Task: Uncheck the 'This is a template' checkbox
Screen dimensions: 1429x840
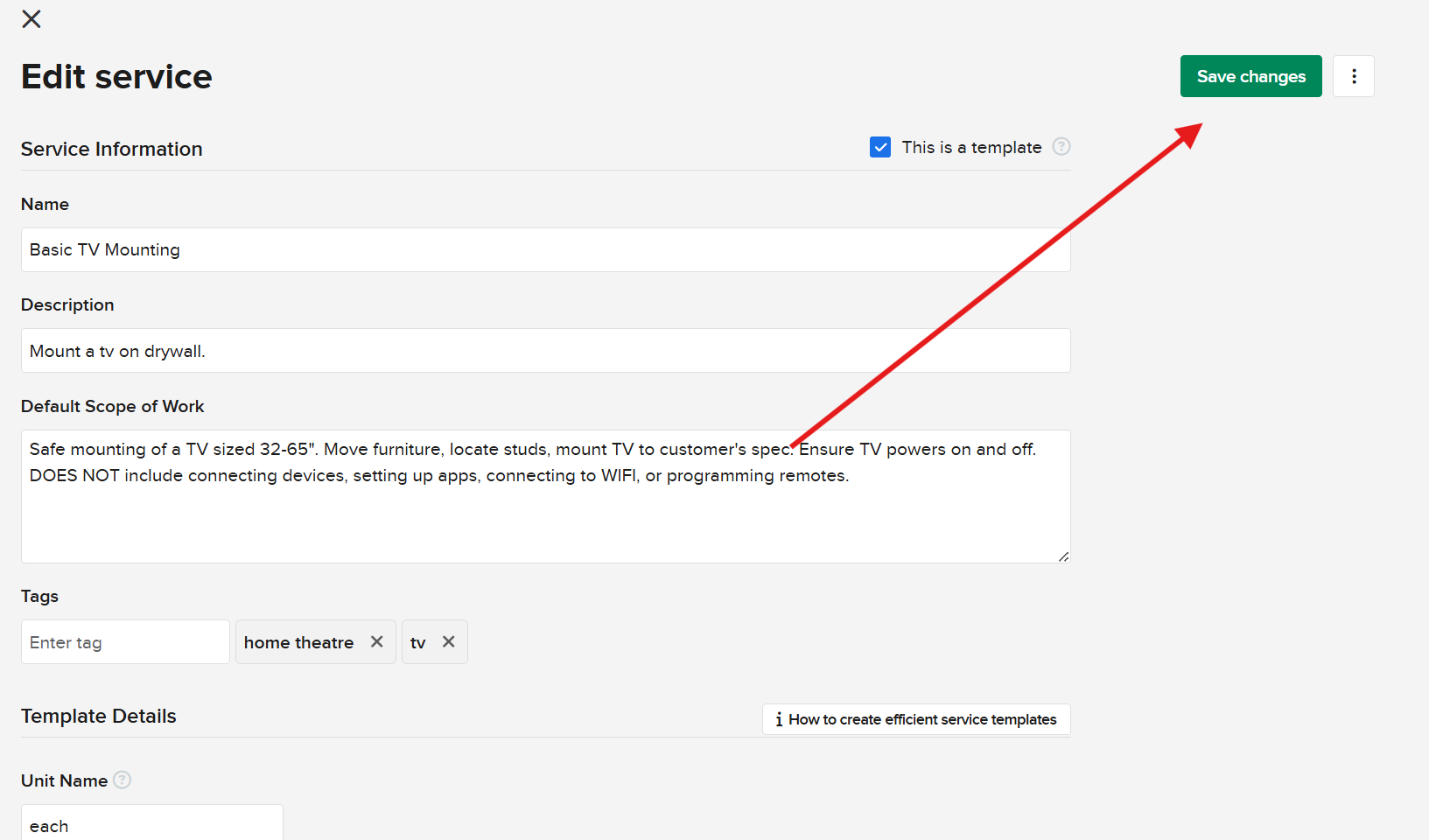Action: (x=880, y=147)
